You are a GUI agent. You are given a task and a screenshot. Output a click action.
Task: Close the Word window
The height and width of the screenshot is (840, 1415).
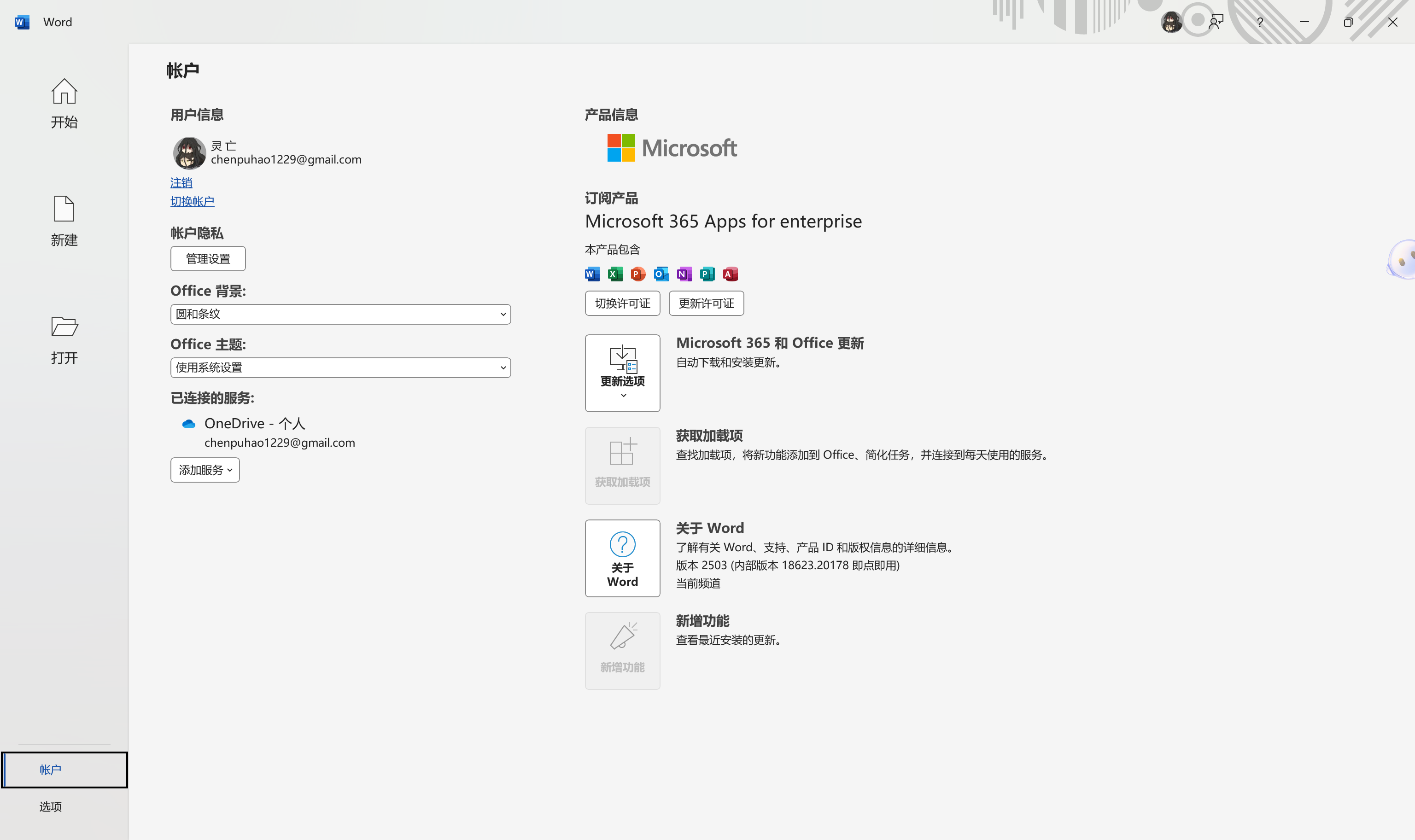coord(1392,22)
